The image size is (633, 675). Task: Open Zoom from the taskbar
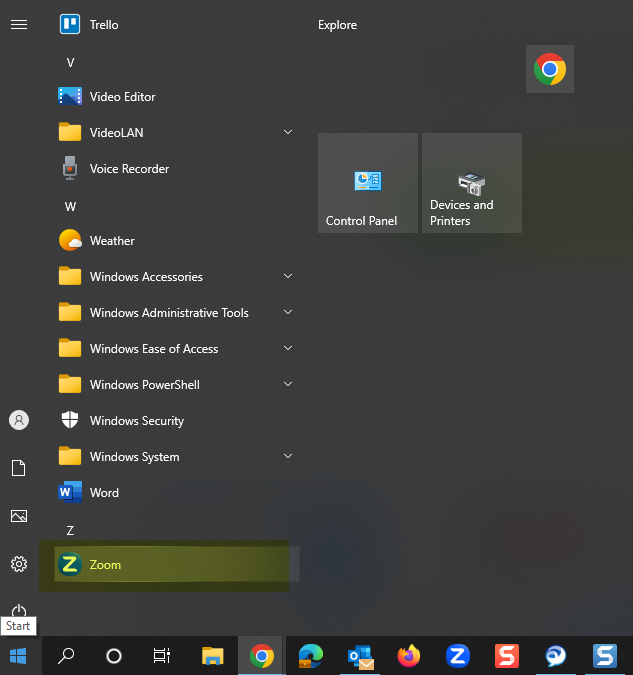[x=457, y=656]
